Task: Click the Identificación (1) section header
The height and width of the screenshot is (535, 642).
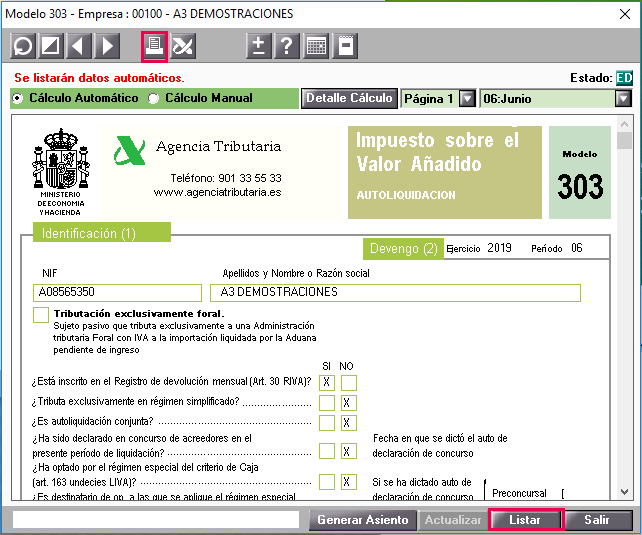Action: pyautogui.click(x=102, y=233)
